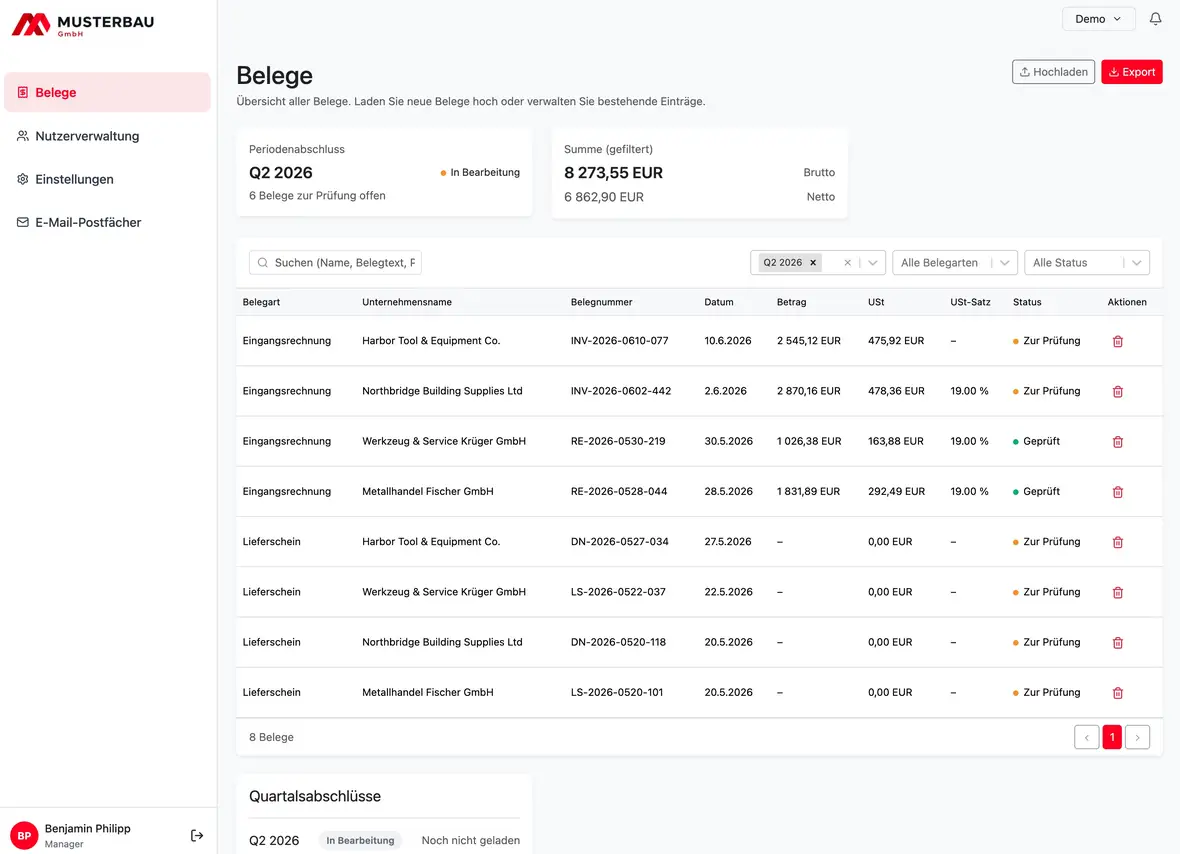The image size is (1180, 854).
Task: Expand the Q2 2026 period filter chevron
Action: pos(872,263)
